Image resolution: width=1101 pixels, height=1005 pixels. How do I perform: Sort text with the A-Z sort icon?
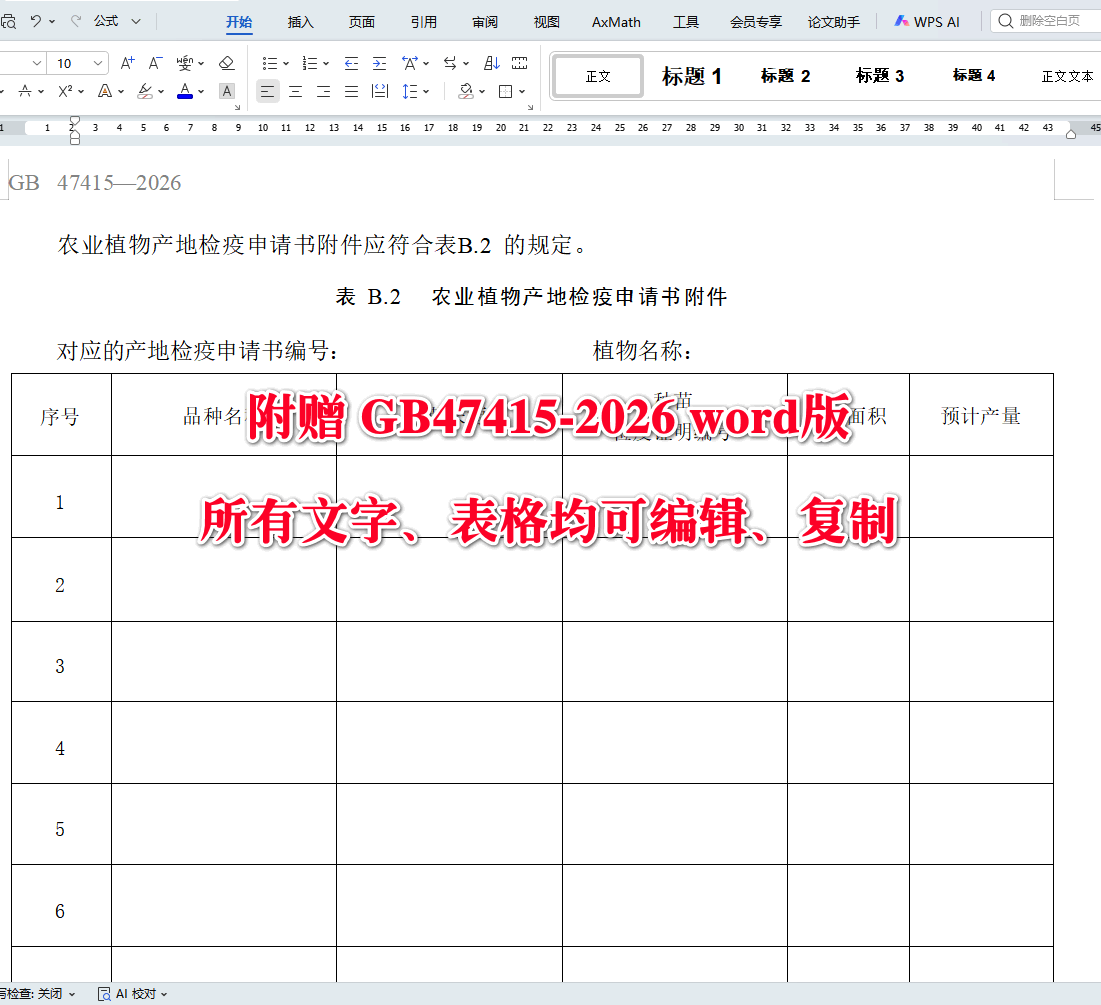(492, 63)
